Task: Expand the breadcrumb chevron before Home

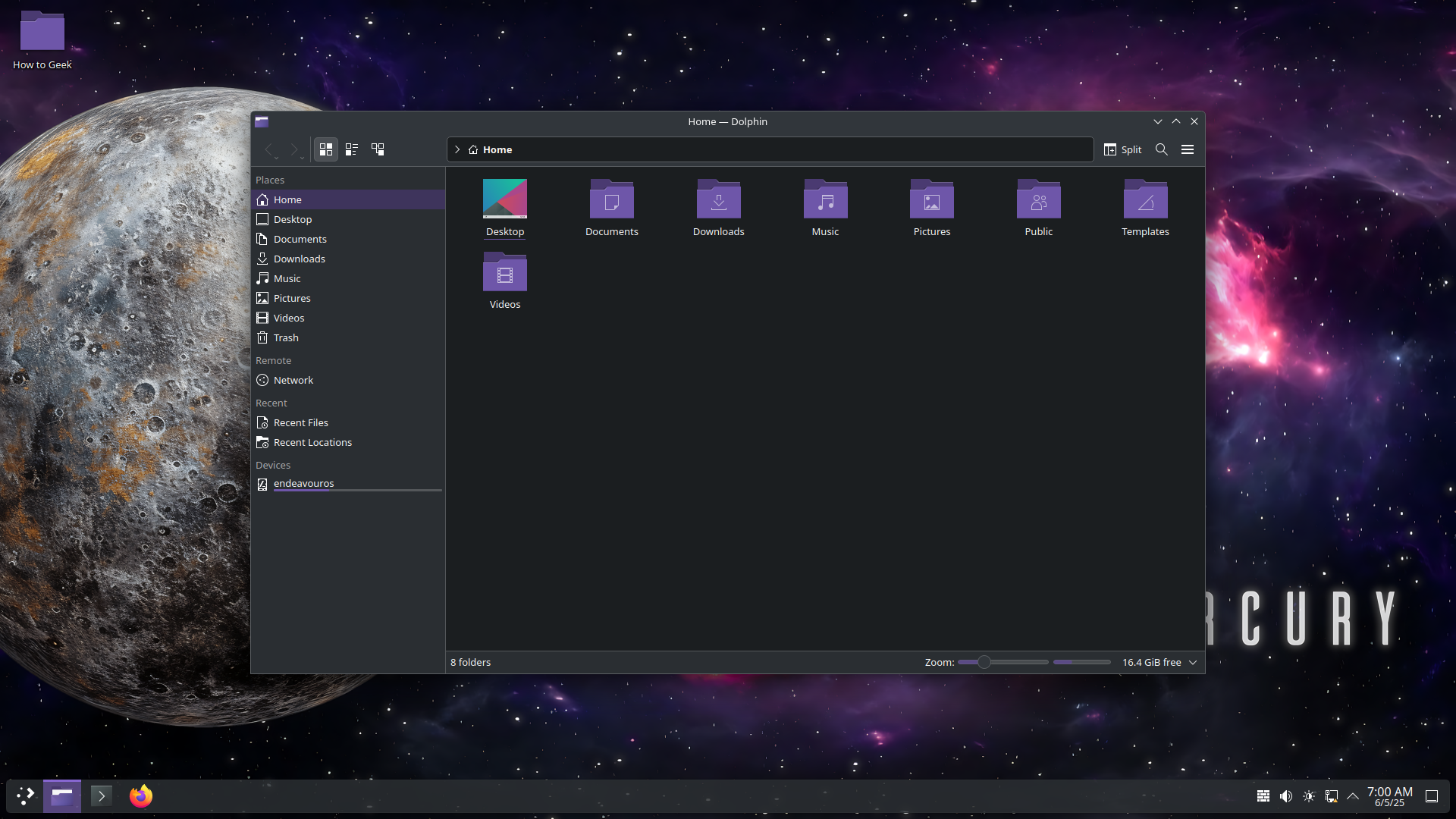Action: pos(457,149)
